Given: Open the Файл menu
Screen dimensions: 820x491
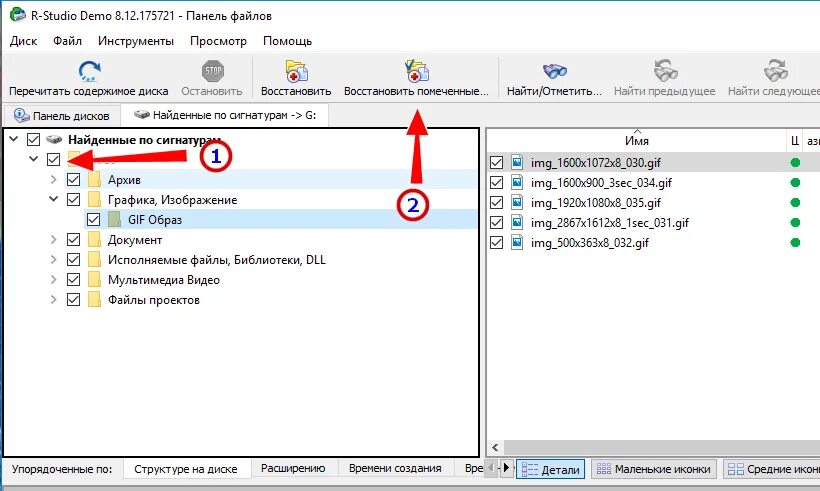Looking at the screenshot, I should point(67,41).
